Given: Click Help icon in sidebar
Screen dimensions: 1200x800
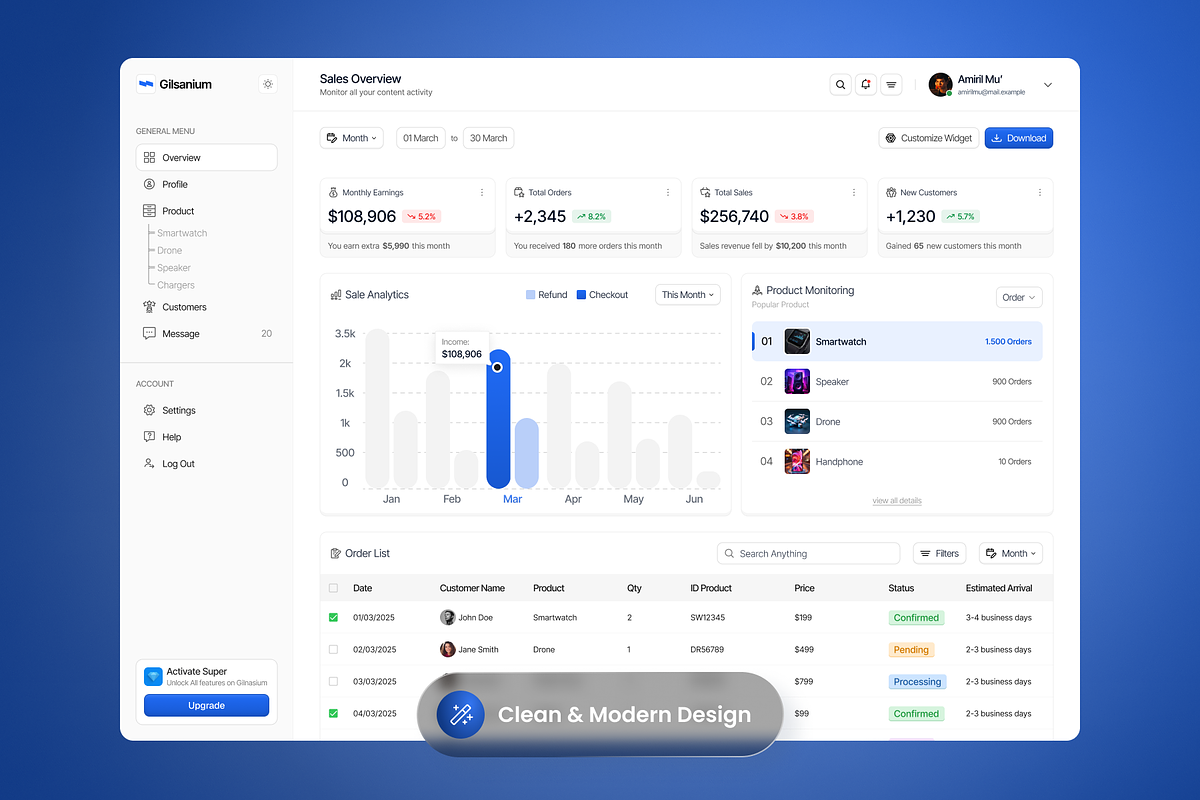Looking at the screenshot, I should click(x=149, y=437).
